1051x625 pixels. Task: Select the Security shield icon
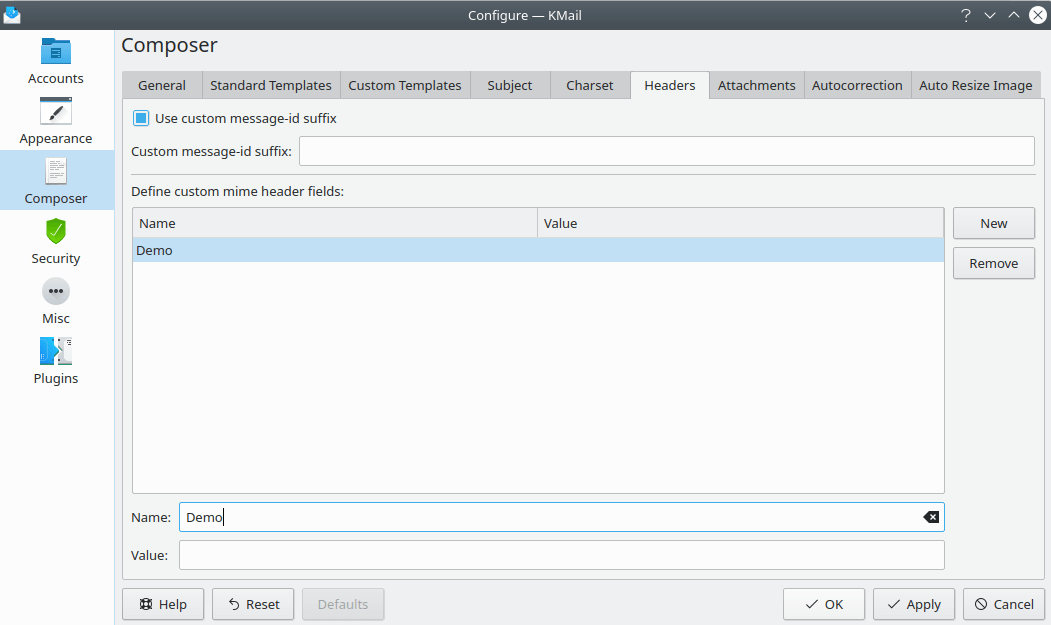(56, 231)
